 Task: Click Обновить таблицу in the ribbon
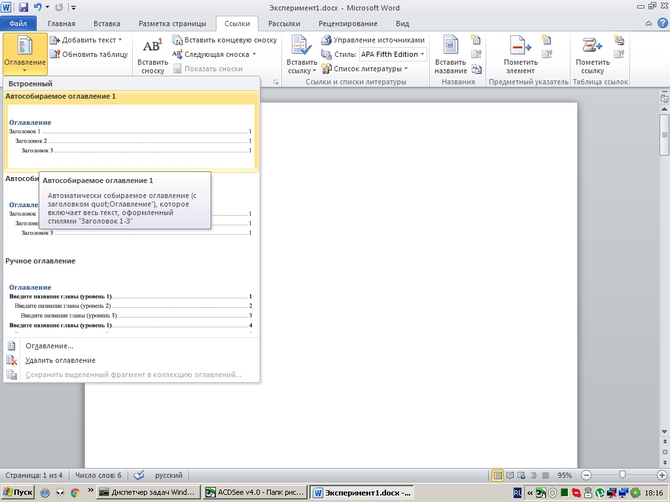88,54
